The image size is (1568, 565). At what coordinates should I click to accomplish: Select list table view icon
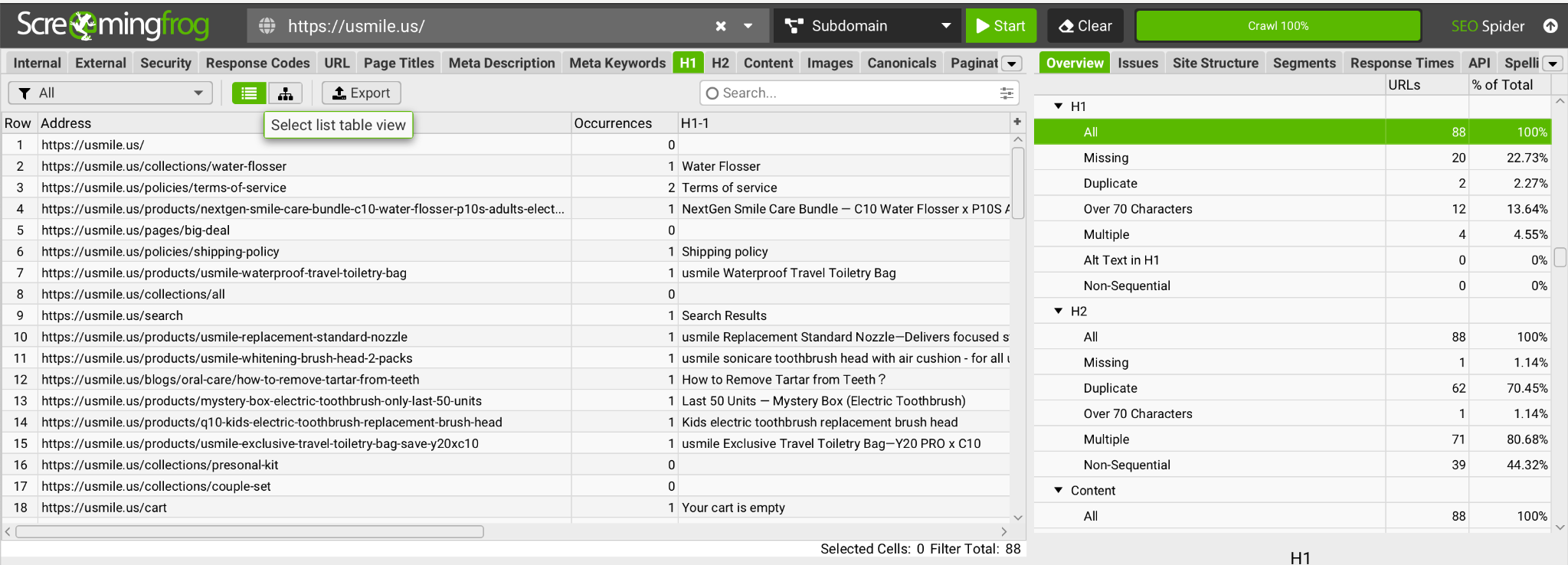249,93
